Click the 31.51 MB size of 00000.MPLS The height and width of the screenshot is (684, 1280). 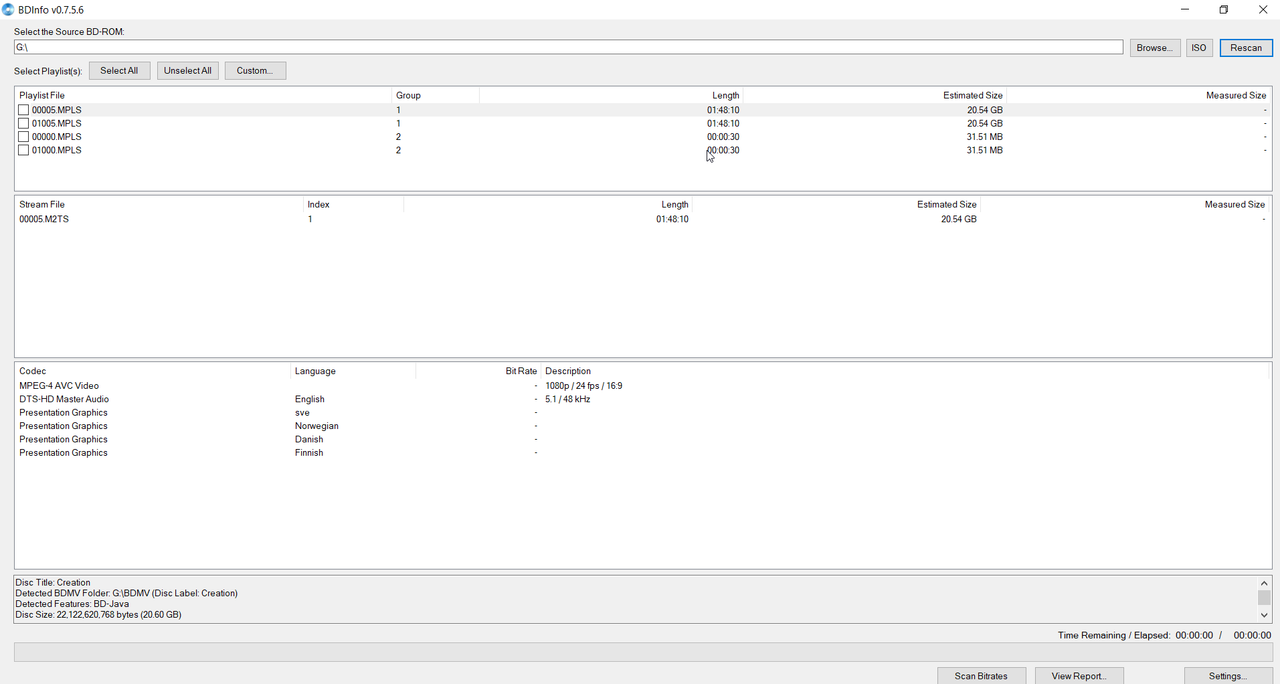pyautogui.click(x=984, y=137)
